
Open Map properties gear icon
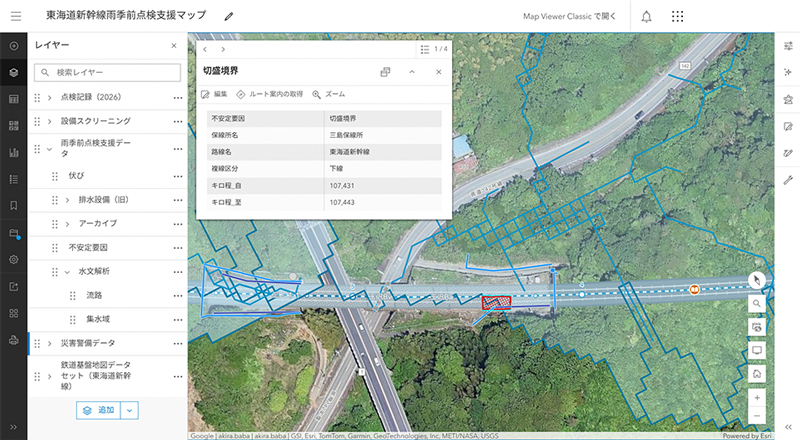click(14, 259)
